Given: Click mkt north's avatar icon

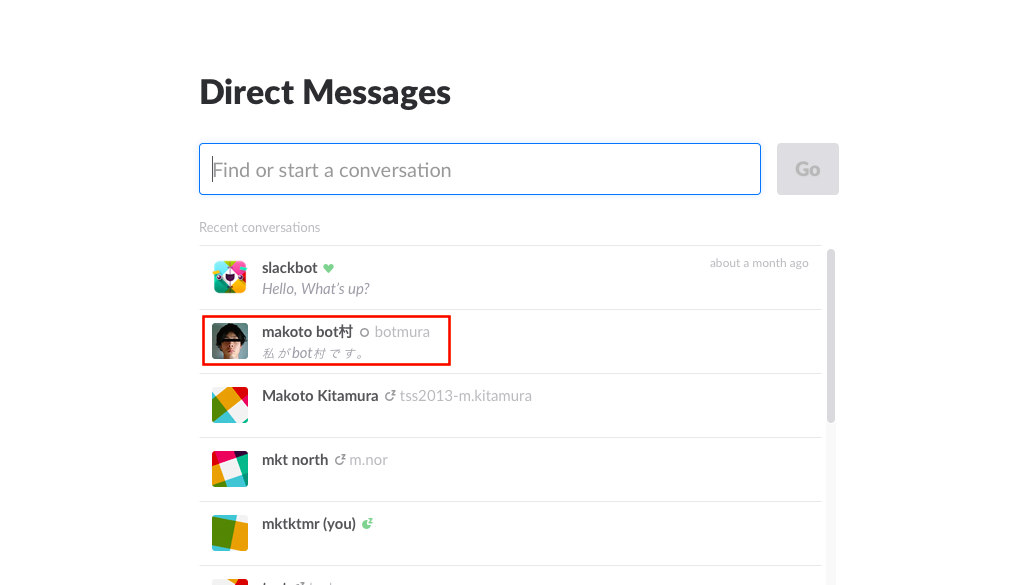Looking at the screenshot, I should coord(230,469).
